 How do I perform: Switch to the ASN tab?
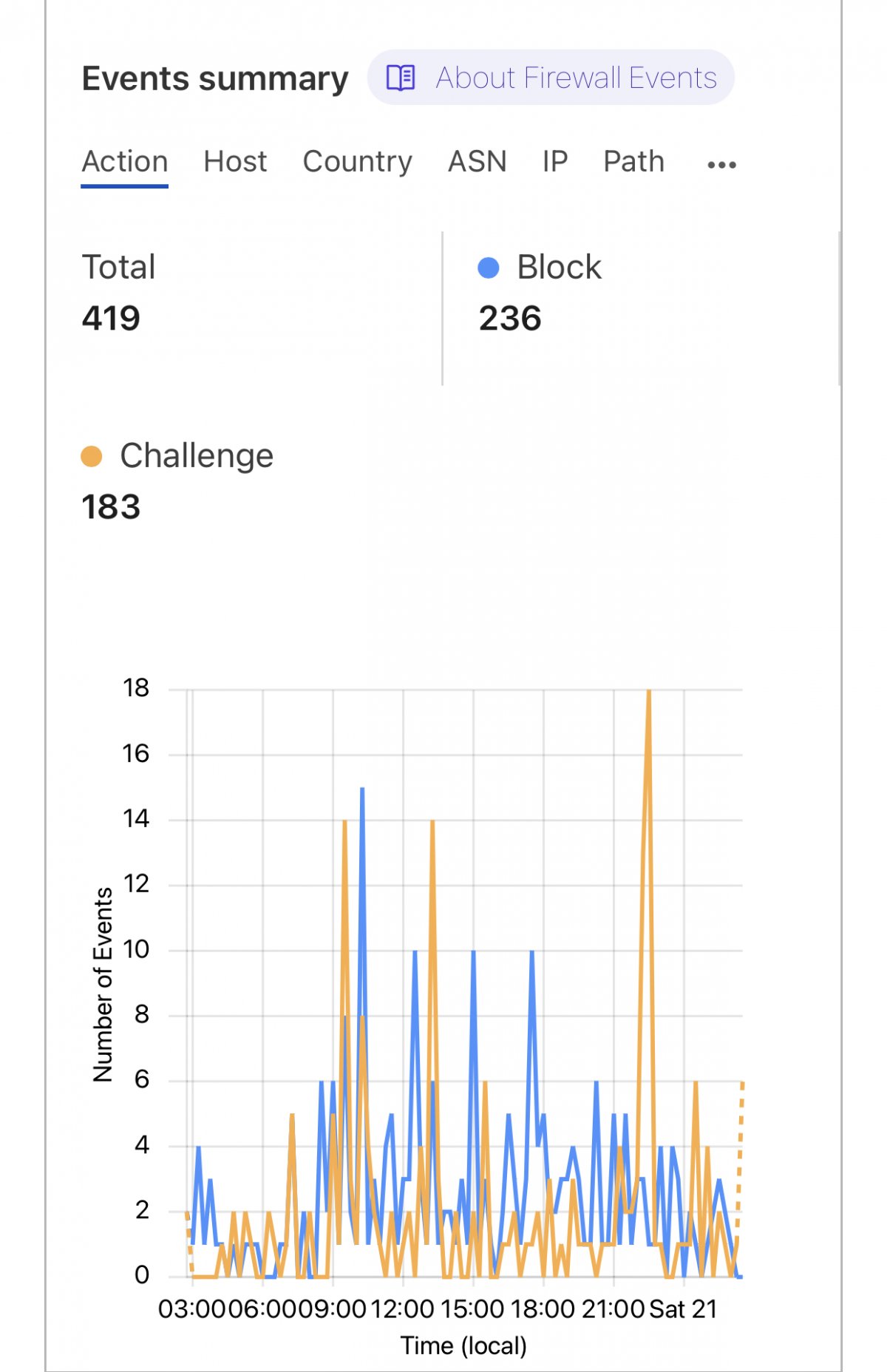478,162
